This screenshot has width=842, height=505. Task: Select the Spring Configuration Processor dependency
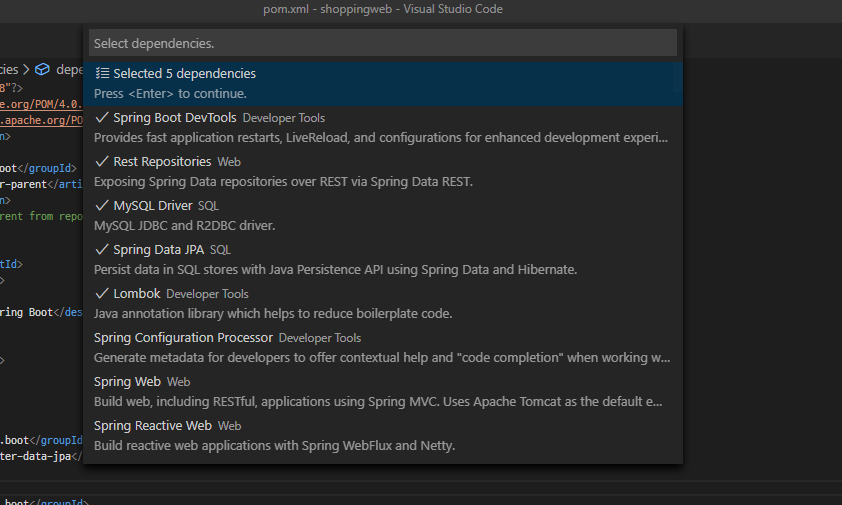[383, 348]
